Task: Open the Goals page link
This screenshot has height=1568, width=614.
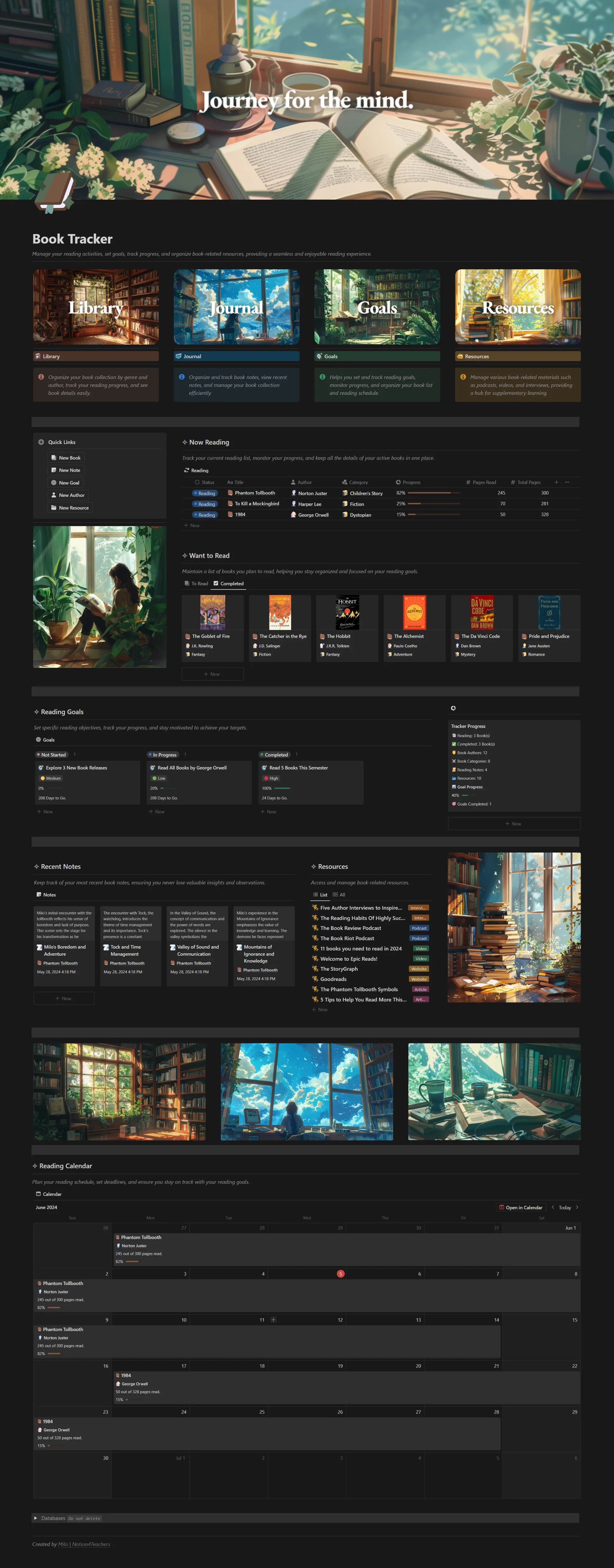Action: point(377,356)
